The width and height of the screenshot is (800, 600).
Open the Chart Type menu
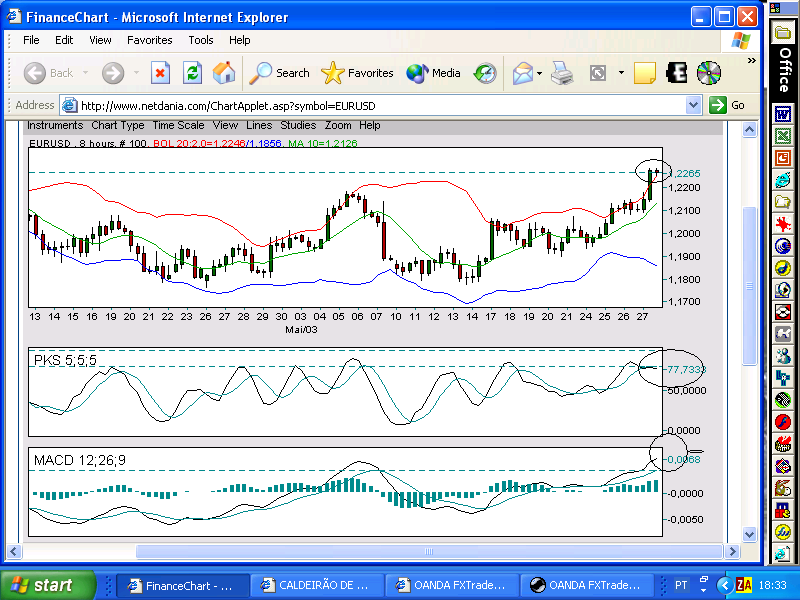click(118, 126)
